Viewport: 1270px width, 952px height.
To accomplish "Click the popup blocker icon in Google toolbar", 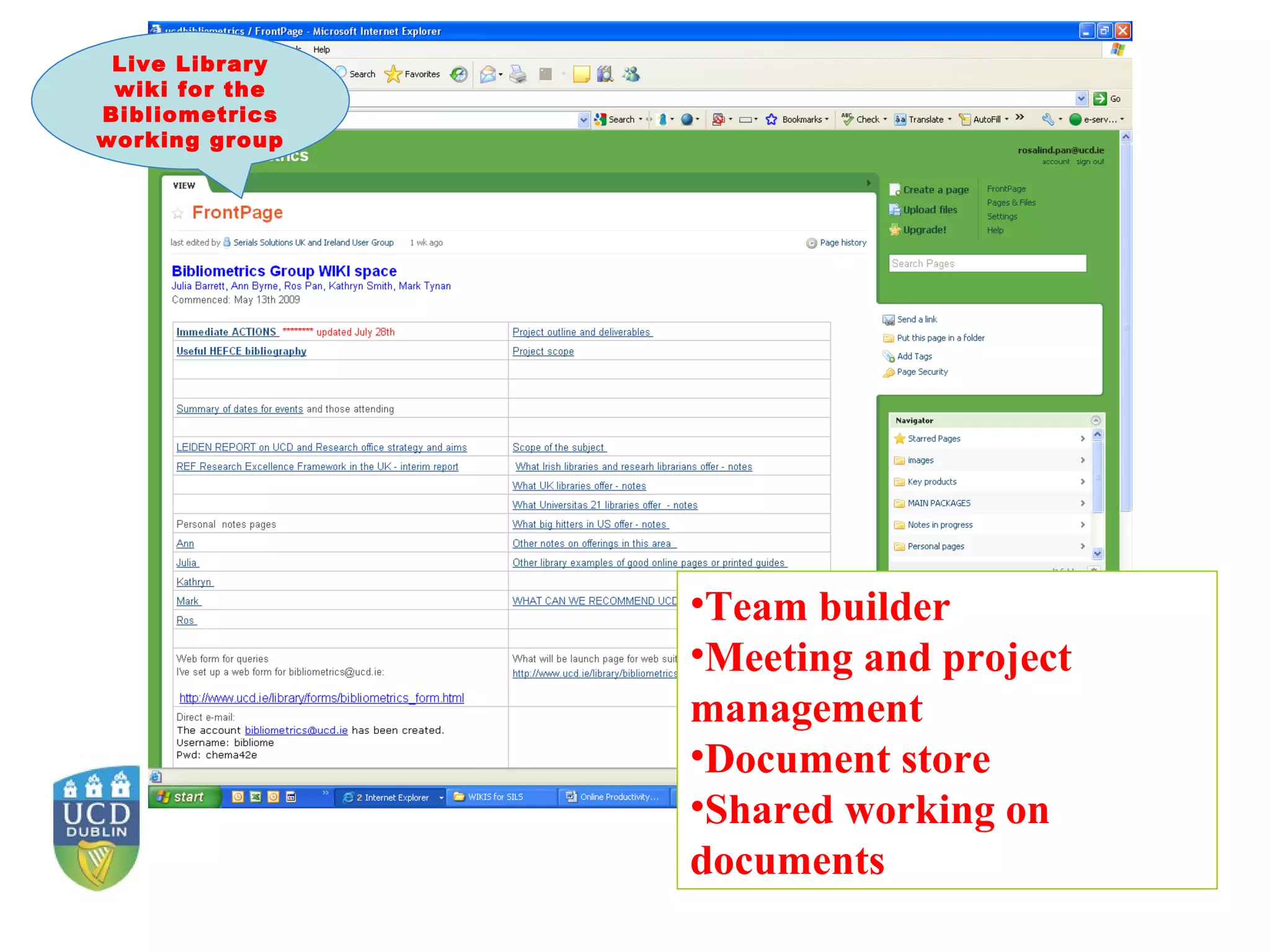I will tap(718, 119).
